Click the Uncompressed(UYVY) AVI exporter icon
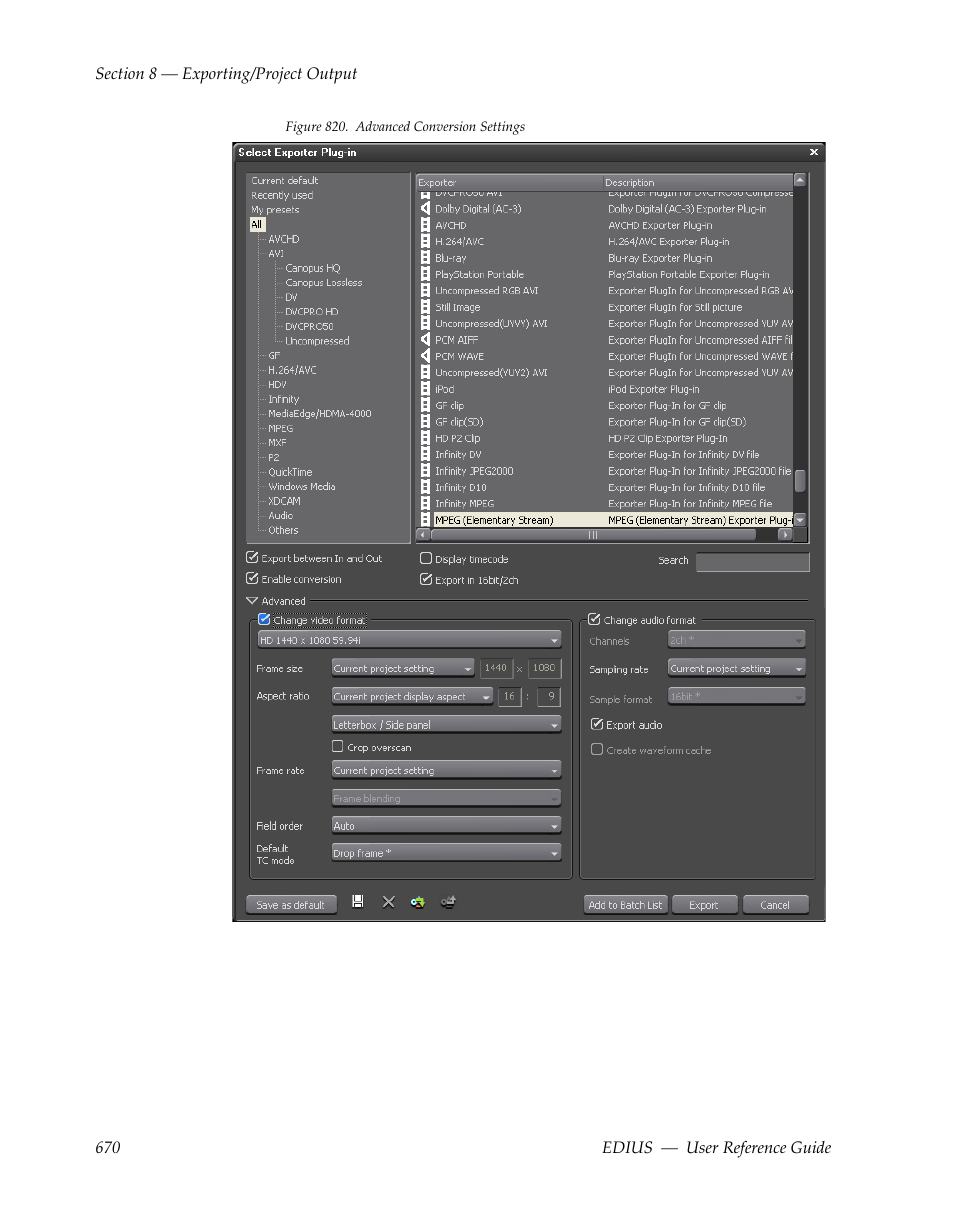This screenshot has width=954, height=1227. [x=425, y=324]
